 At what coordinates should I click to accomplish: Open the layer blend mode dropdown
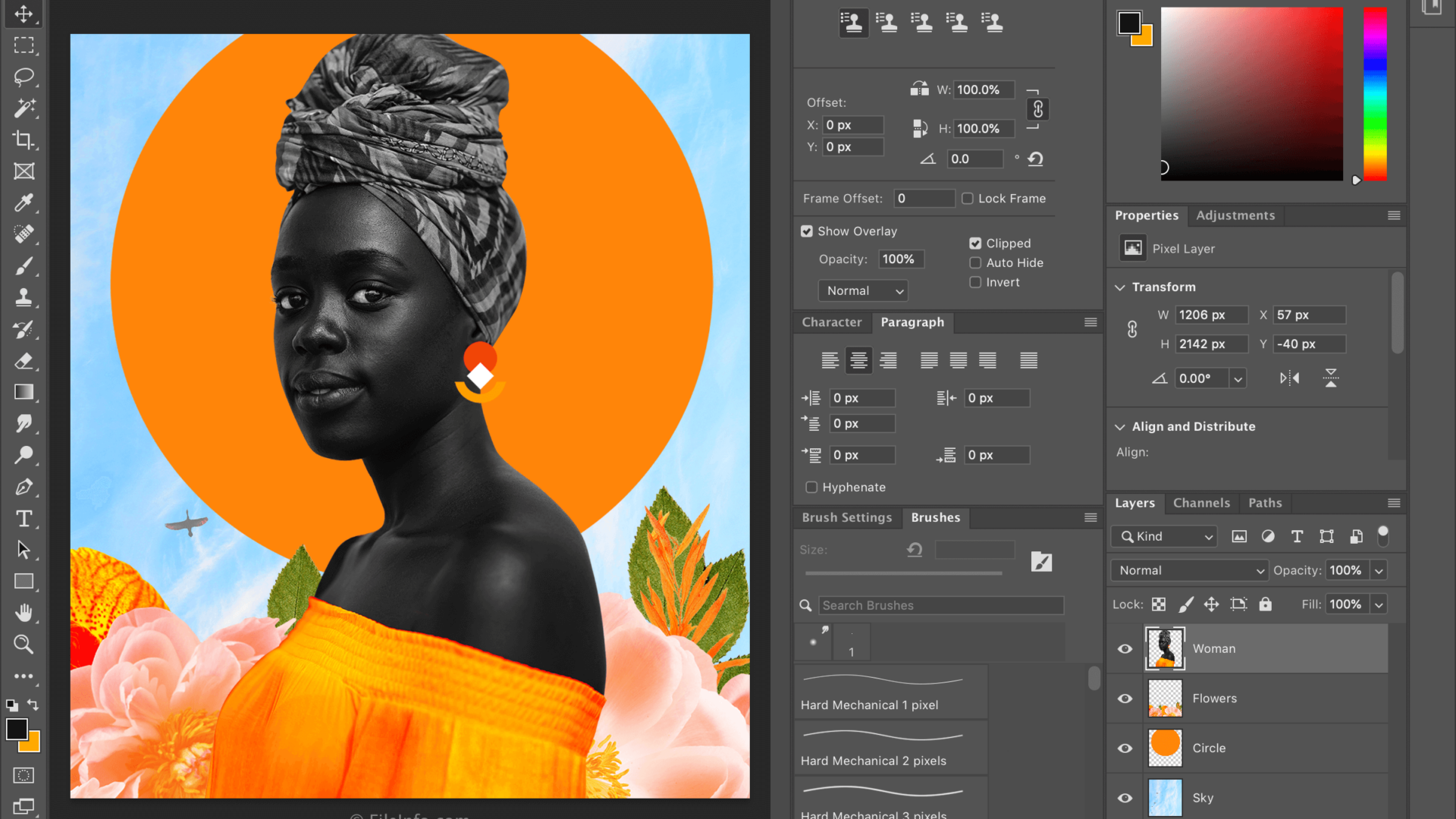click(1189, 570)
